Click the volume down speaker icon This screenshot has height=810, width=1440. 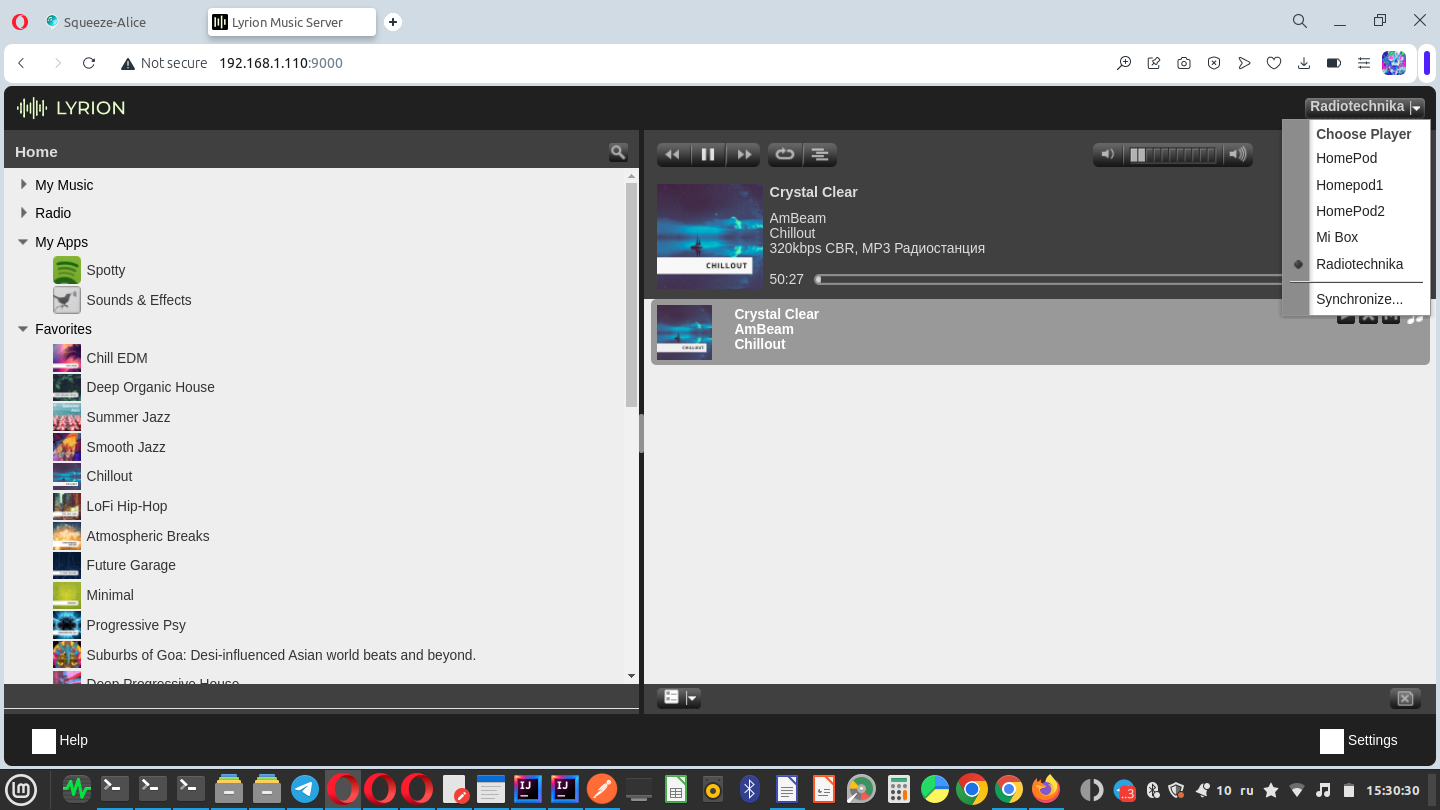click(1107, 154)
